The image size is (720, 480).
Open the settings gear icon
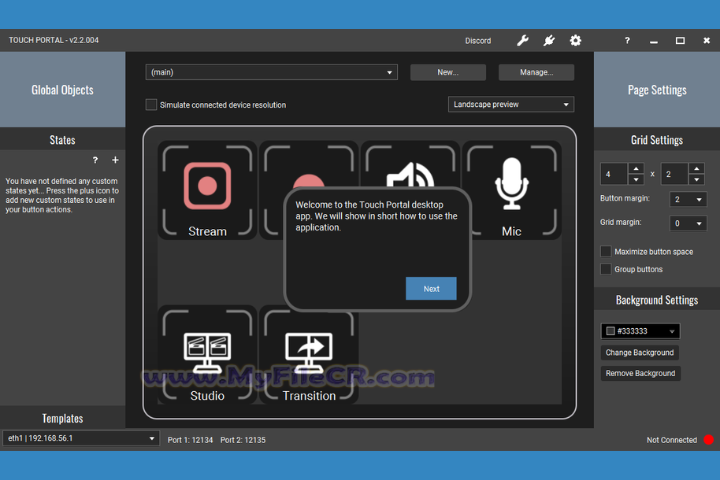click(575, 40)
